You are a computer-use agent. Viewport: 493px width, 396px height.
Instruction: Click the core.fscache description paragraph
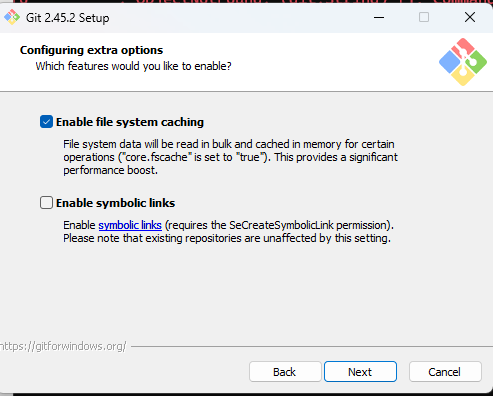pos(230,157)
